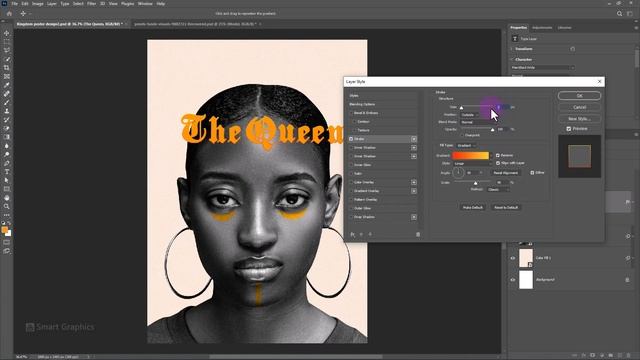The image size is (640, 360).
Task: Select the Pen tool
Action: 7,163
